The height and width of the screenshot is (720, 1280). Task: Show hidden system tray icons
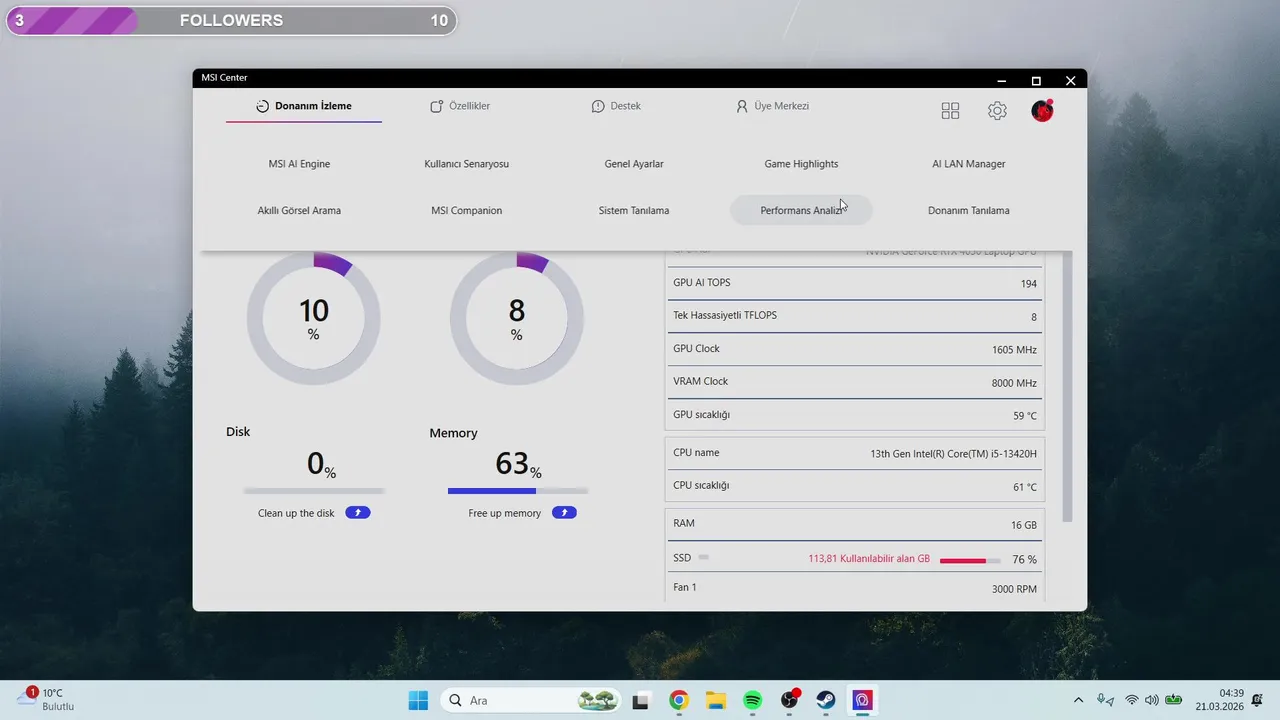pos(1078,700)
